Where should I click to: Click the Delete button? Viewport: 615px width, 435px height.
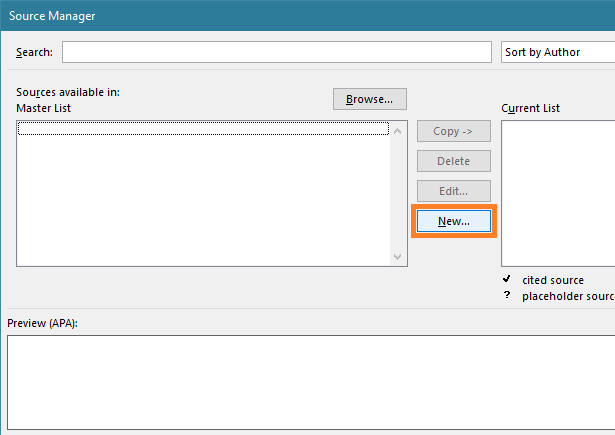pos(453,161)
